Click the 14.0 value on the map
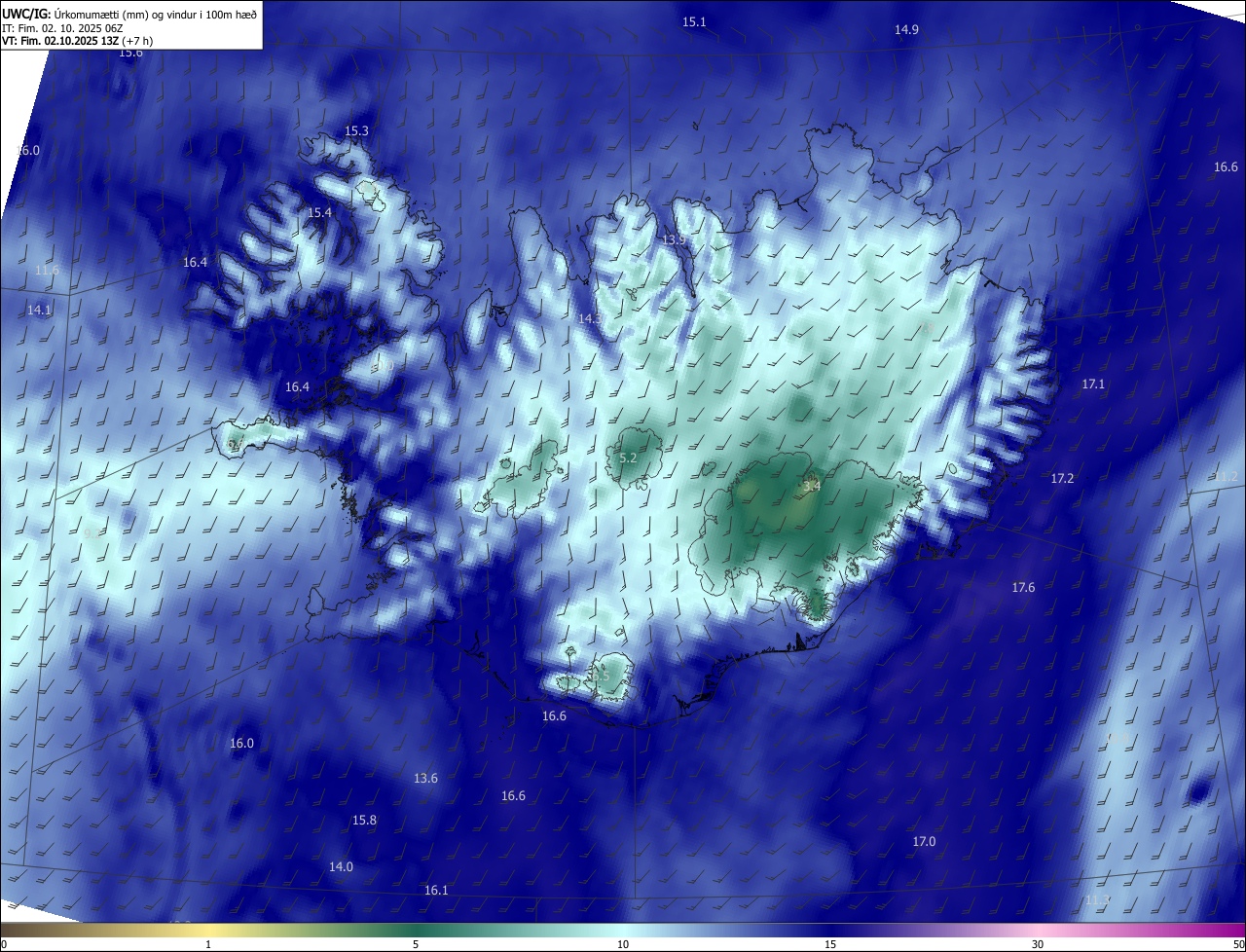The width and height of the screenshot is (1246, 952). [341, 867]
